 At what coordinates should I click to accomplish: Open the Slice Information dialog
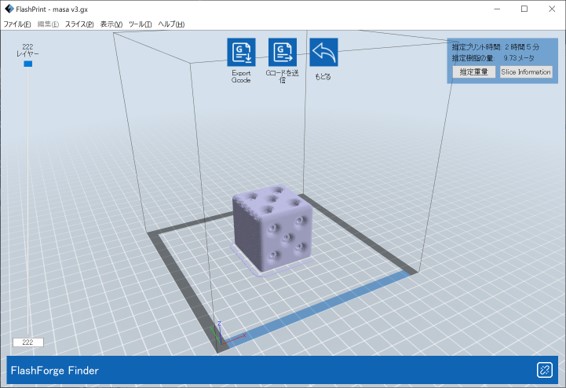coord(526,72)
